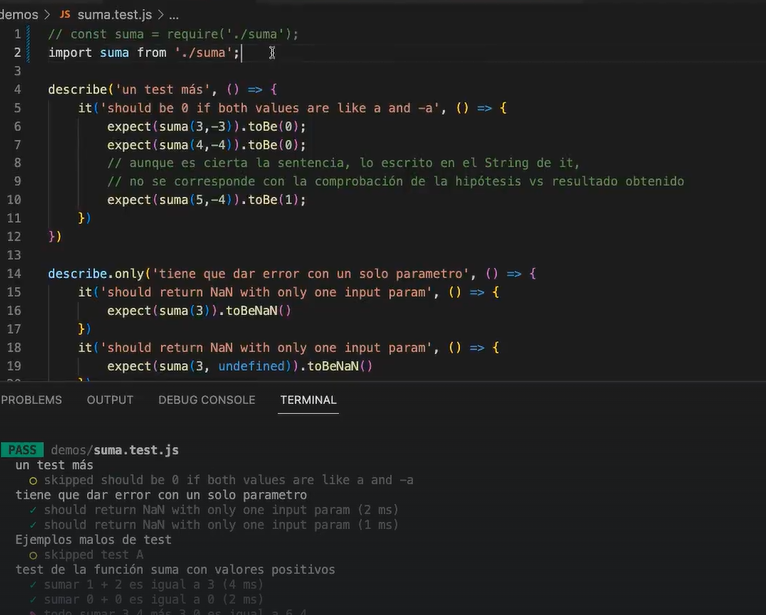
Task: Click 'tiene que dar error con un solo parametro' string in the editor
Action: coord(310,274)
